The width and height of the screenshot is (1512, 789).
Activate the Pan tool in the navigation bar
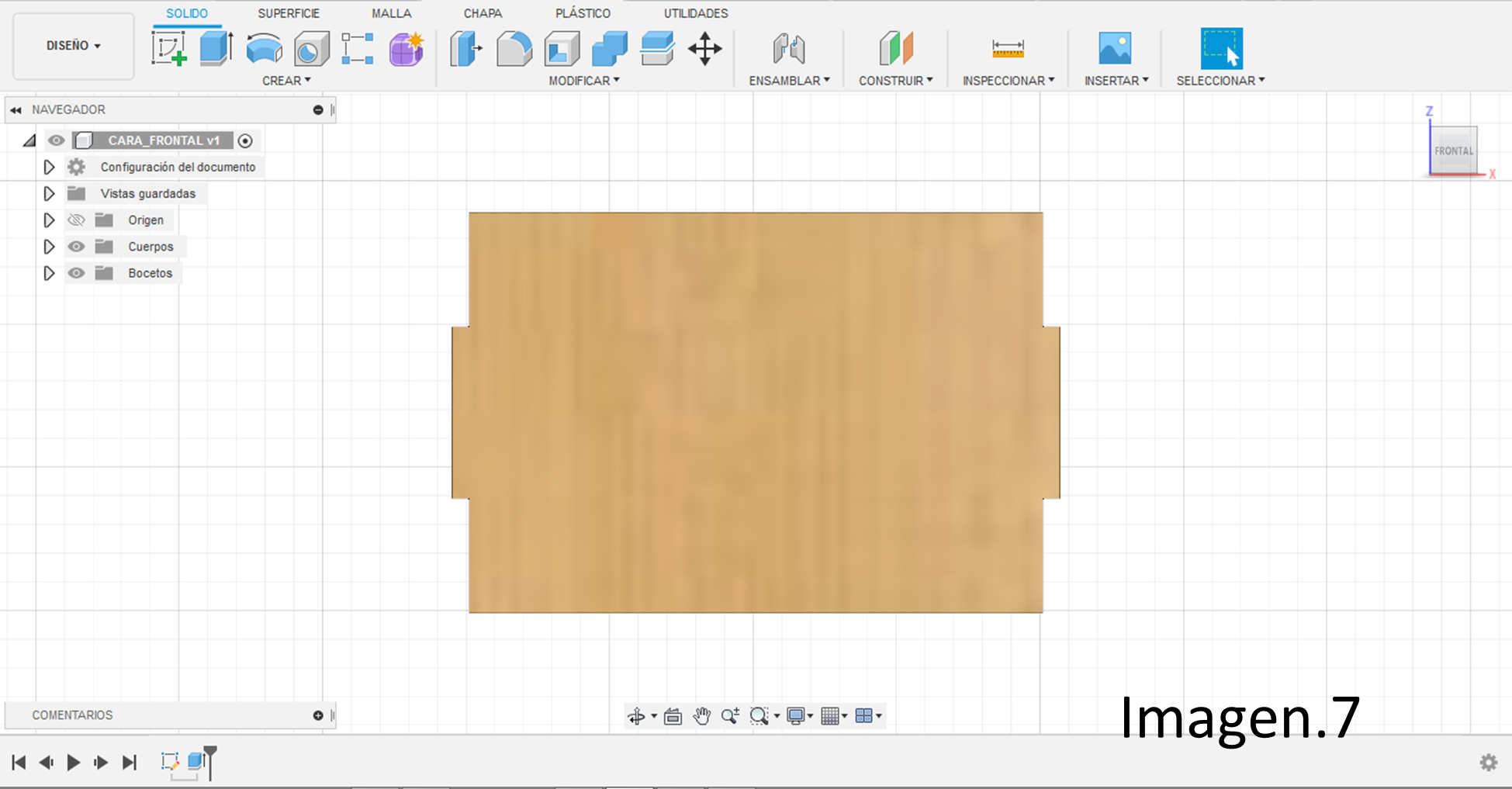point(703,715)
